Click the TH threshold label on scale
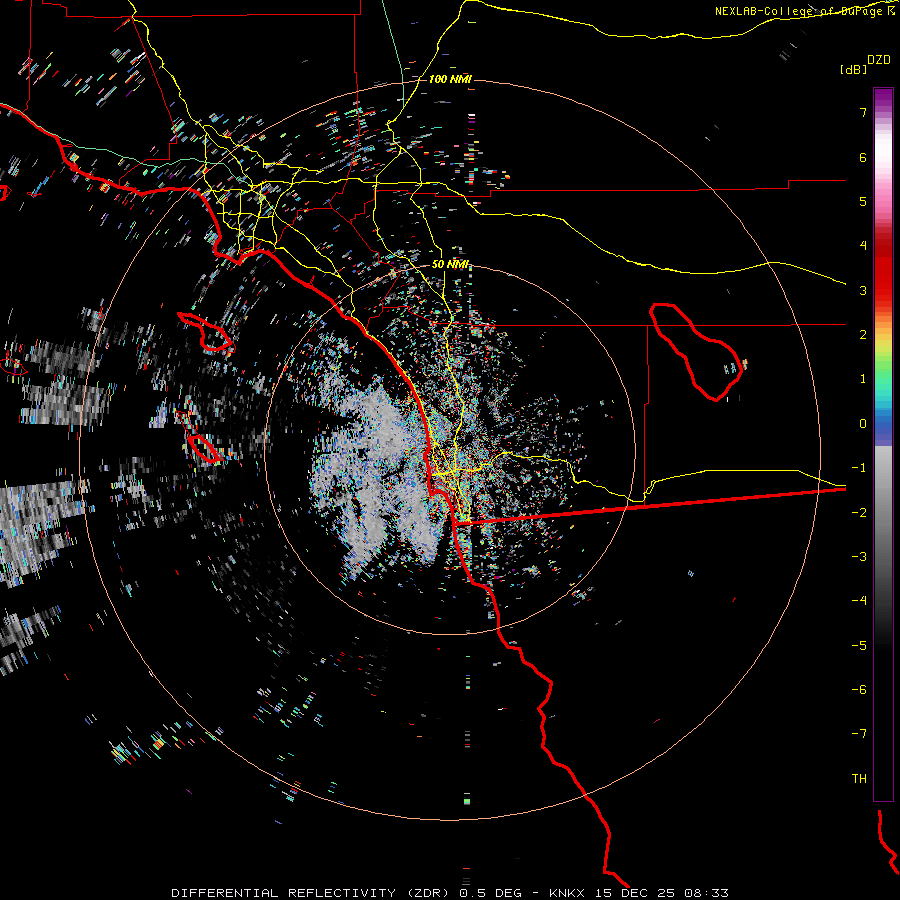Viewport: 900px width, 900px height. click(x=859, y=779)
